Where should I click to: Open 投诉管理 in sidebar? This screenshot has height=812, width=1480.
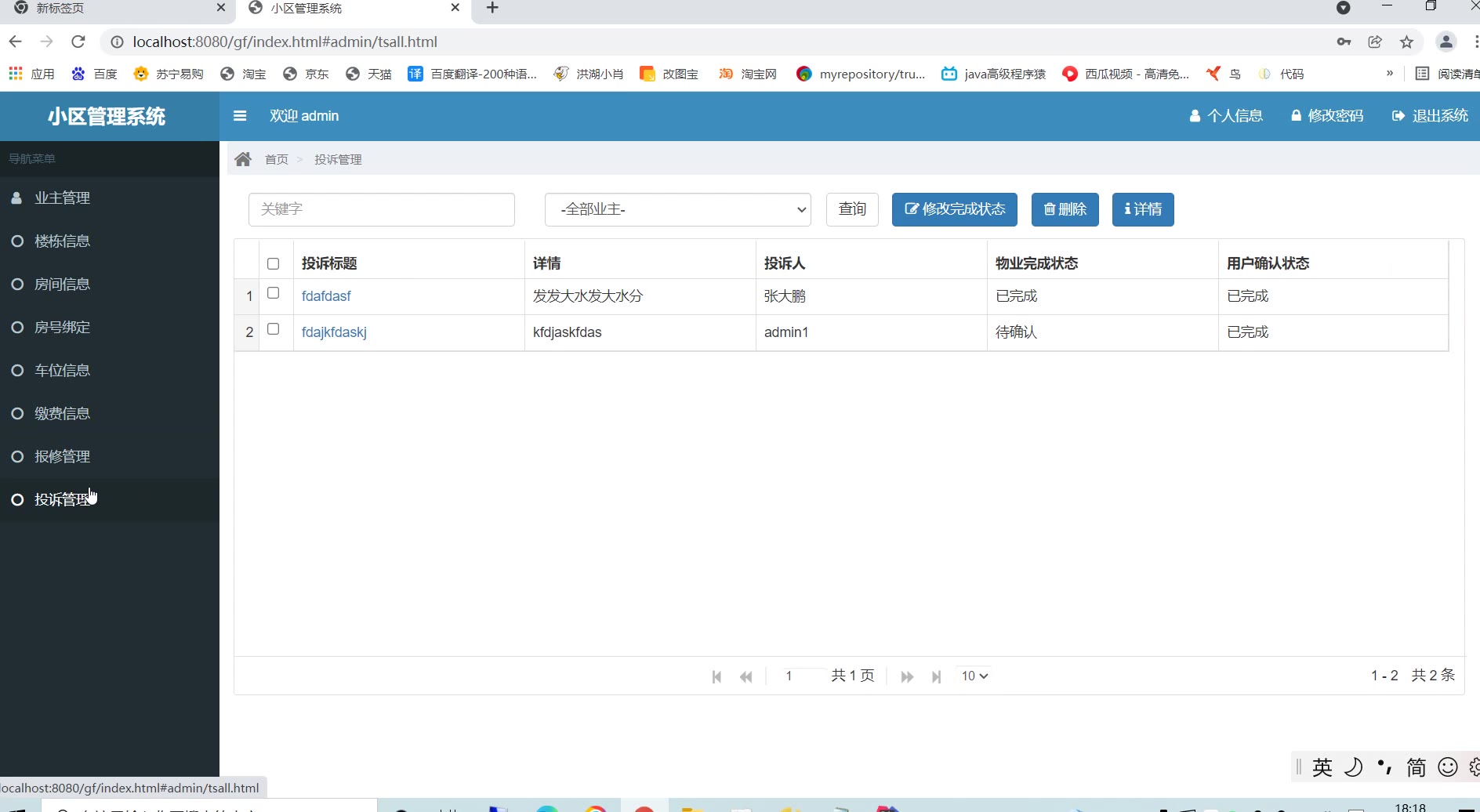pyautogui.click(x=110, y=499)
